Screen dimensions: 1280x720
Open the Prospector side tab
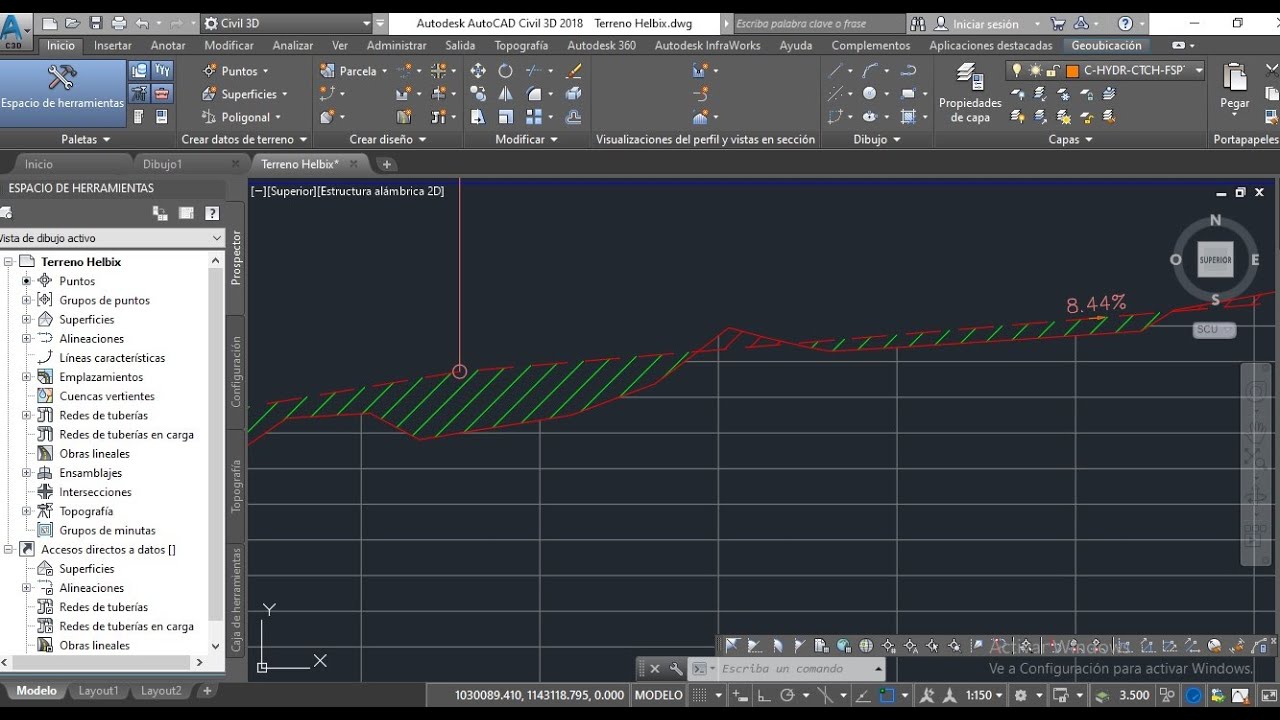(x=237, y=258)
